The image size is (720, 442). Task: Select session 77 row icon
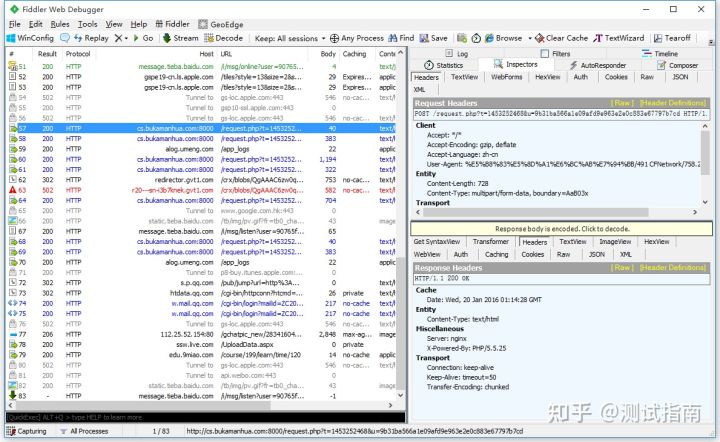[x=13, y=334]
